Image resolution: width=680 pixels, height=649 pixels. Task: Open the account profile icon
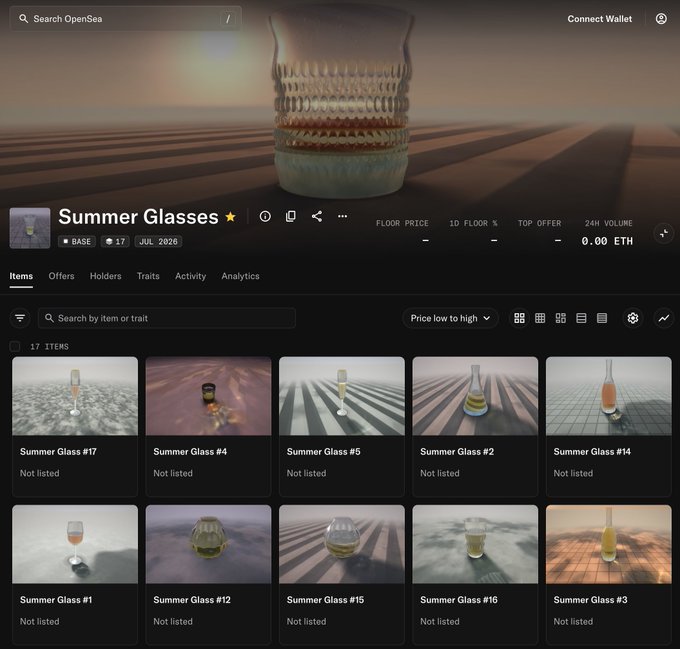tap(661, 19)
